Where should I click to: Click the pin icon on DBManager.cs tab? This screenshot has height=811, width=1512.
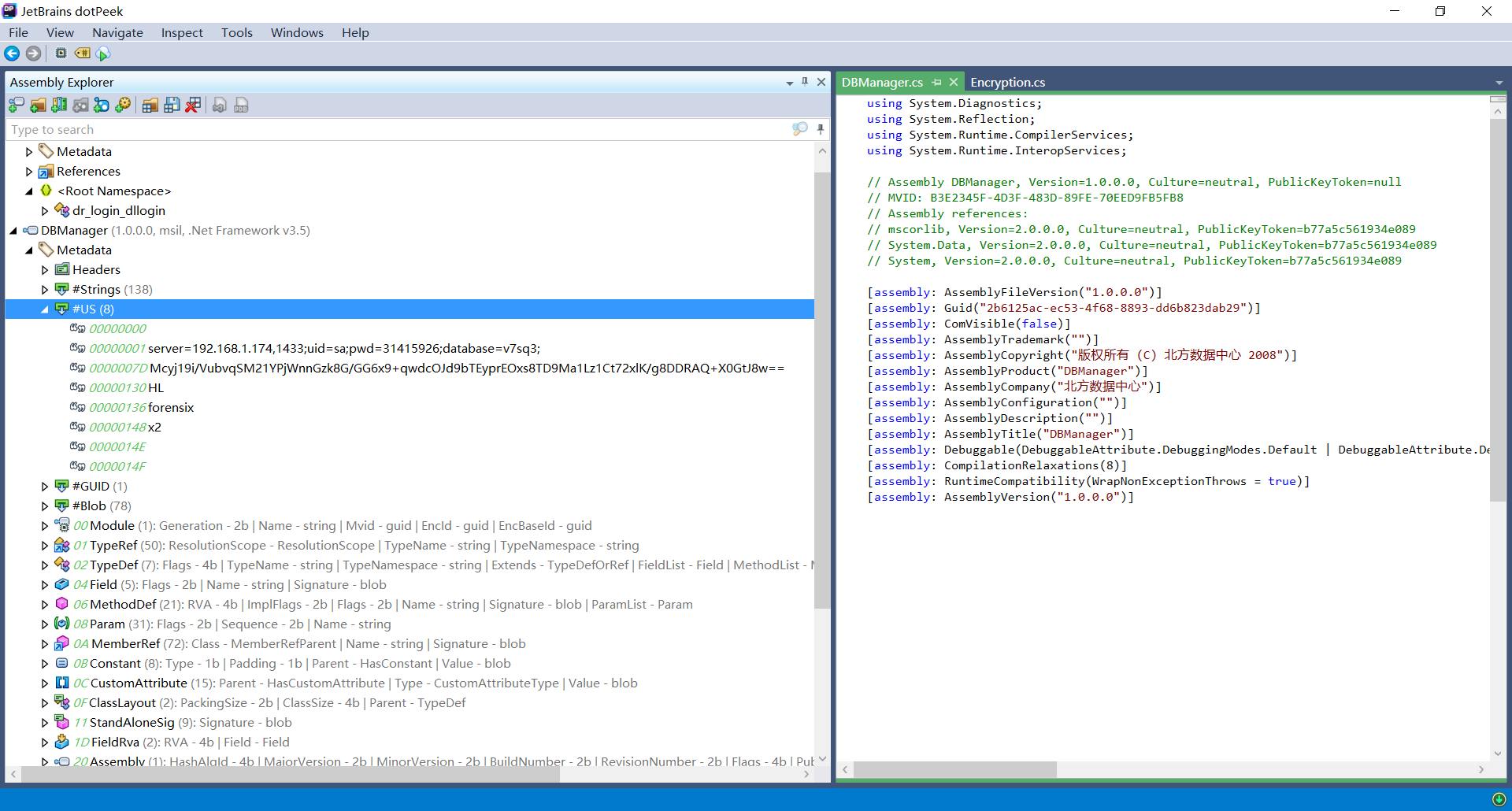click(x=936, y=83)
